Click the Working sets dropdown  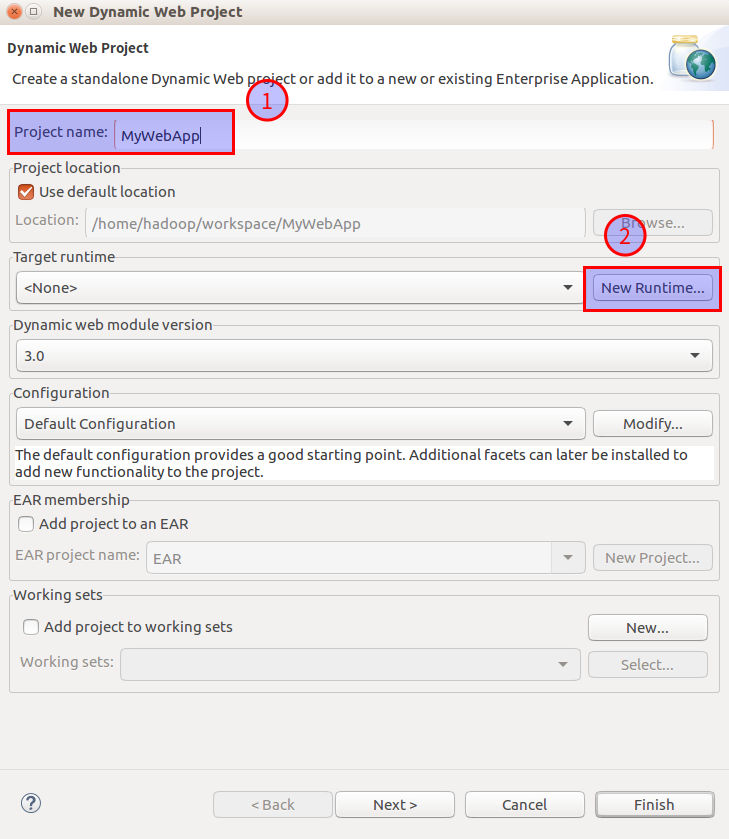[350, 664]
